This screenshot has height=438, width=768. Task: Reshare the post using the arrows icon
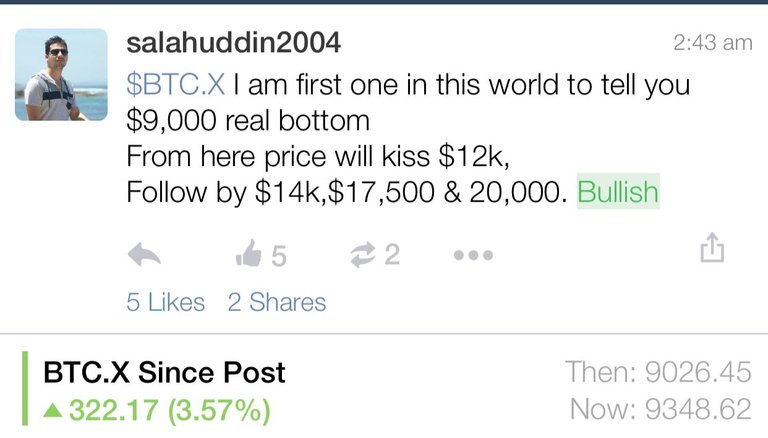click(363, 255)
